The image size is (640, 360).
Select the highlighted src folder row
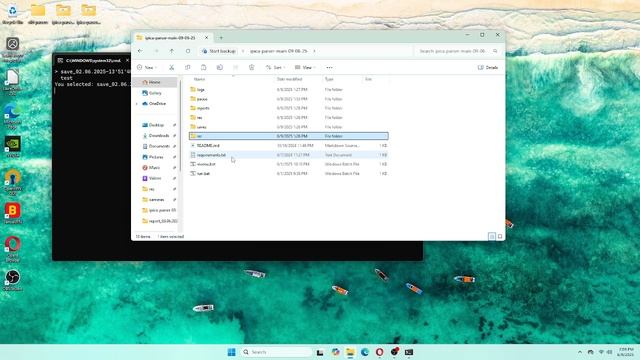pos(289,136)
